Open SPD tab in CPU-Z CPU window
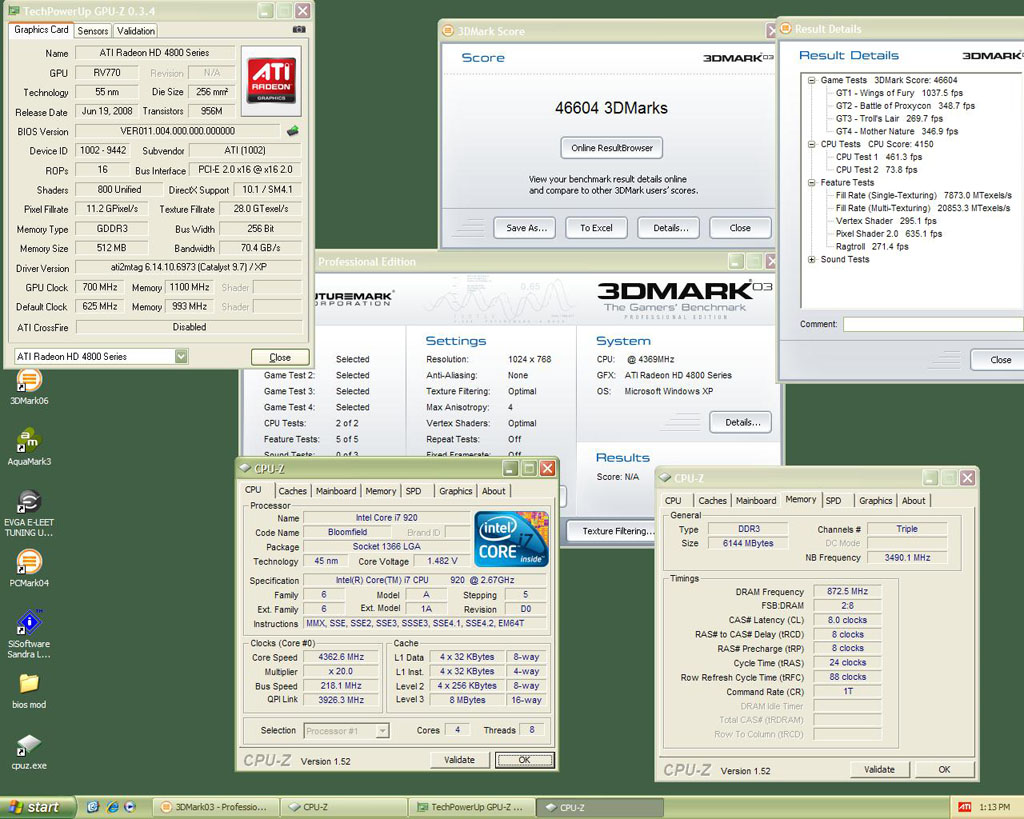Viewport: 1024px width, 819px height. 413,491
